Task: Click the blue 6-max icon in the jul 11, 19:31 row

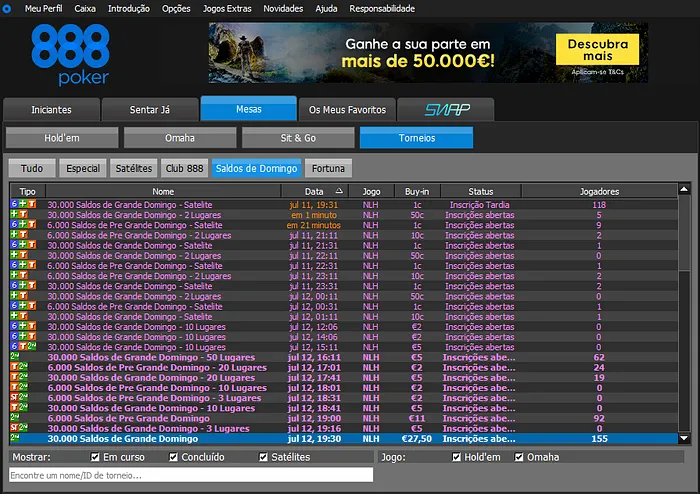Action: [x=14, y=204]
